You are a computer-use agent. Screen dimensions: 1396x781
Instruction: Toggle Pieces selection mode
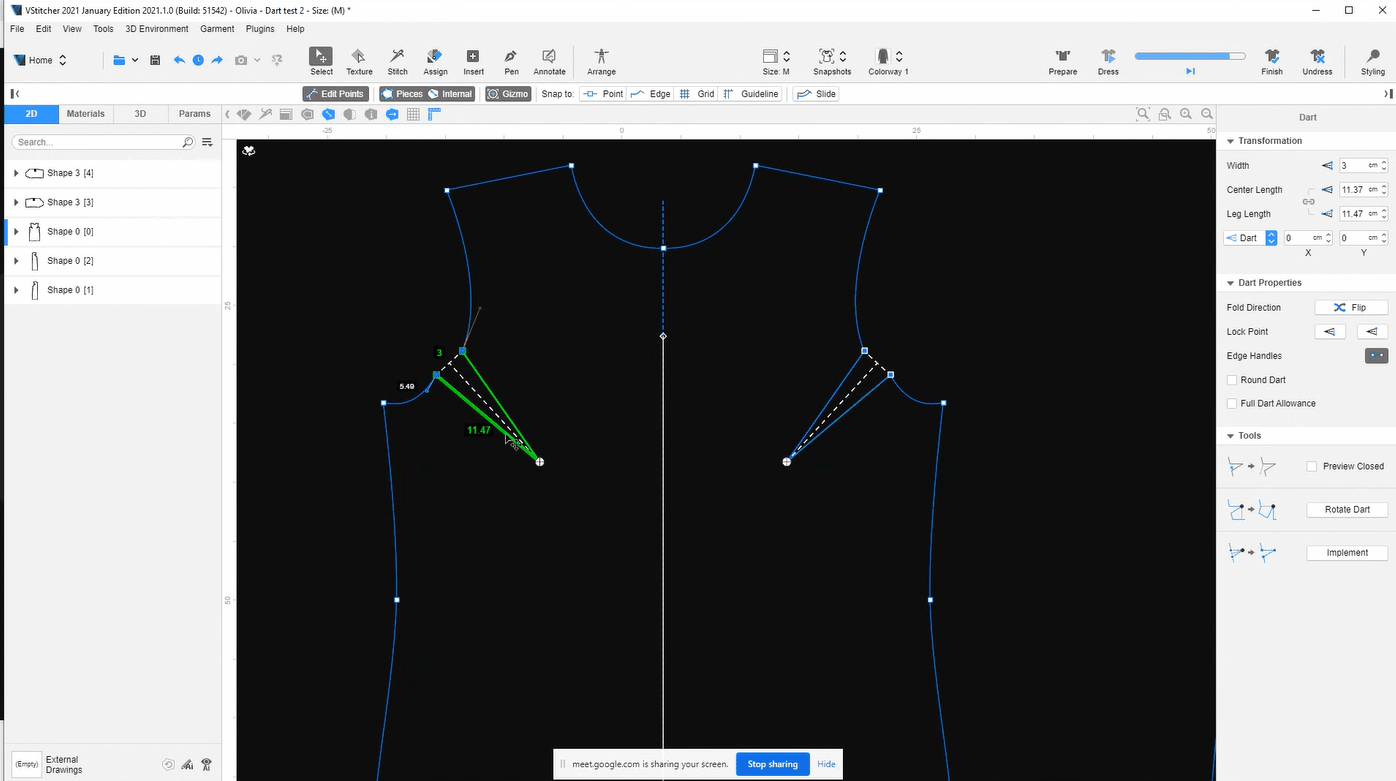coord(402,94)
